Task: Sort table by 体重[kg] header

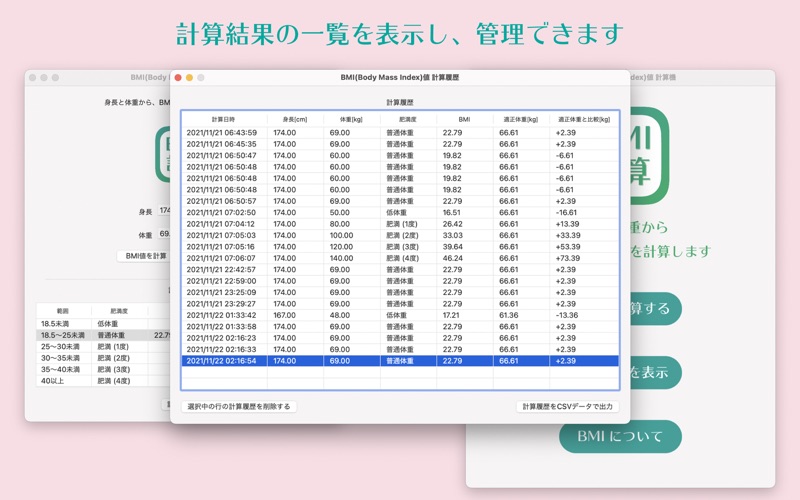Action: (352, 119)
